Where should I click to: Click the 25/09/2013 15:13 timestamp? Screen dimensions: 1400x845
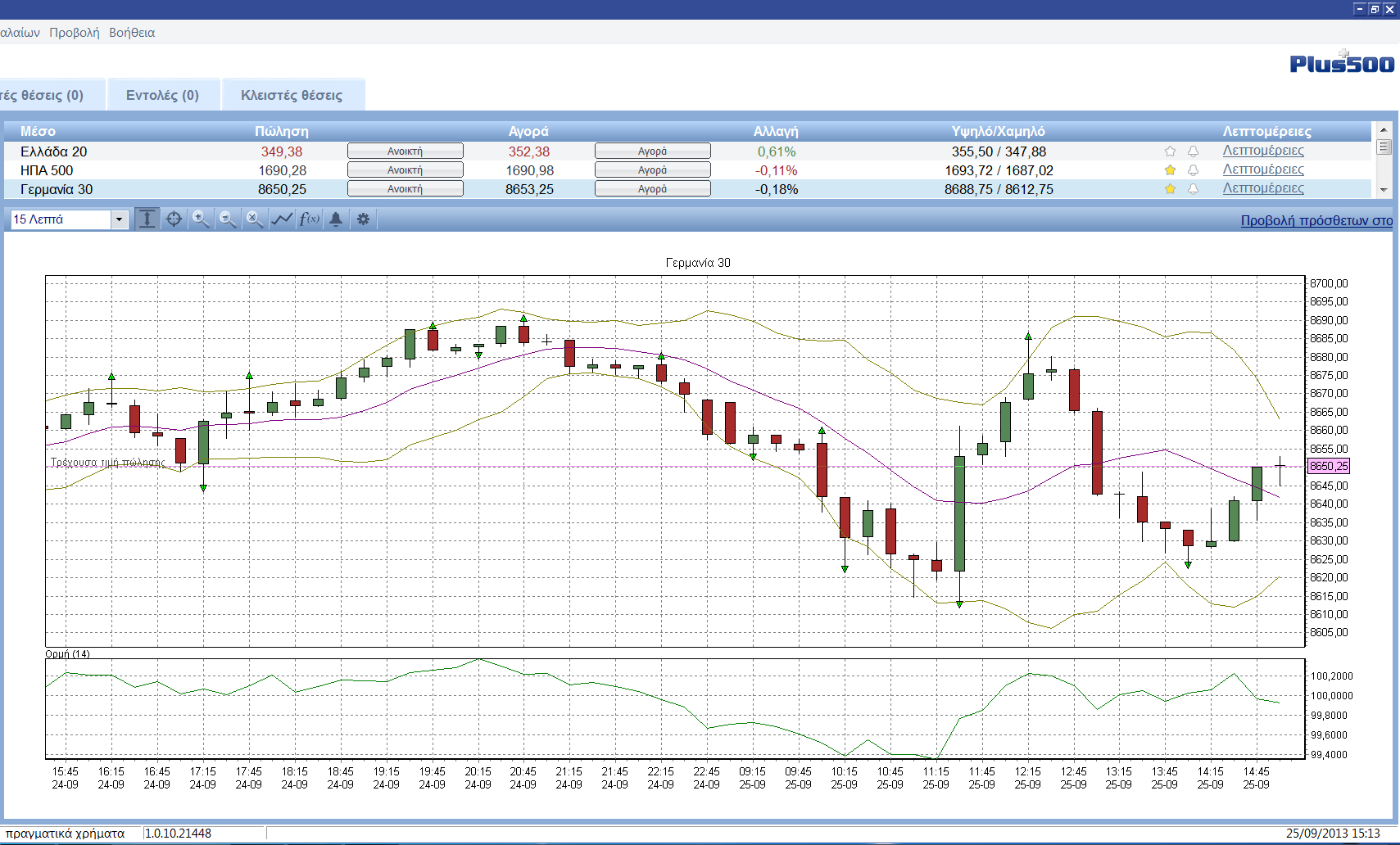point(1333,834)
